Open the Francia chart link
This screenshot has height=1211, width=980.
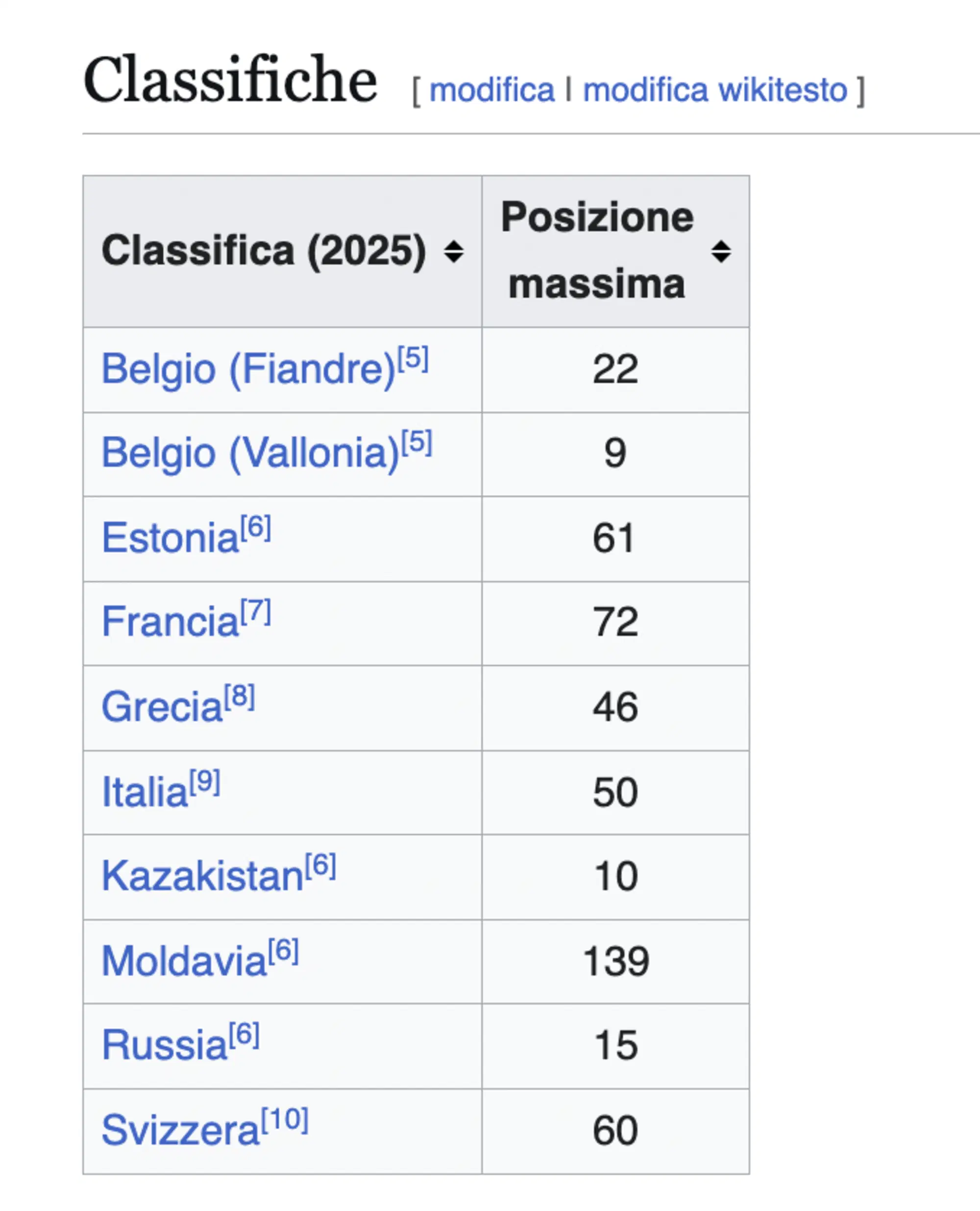point(170,622)
